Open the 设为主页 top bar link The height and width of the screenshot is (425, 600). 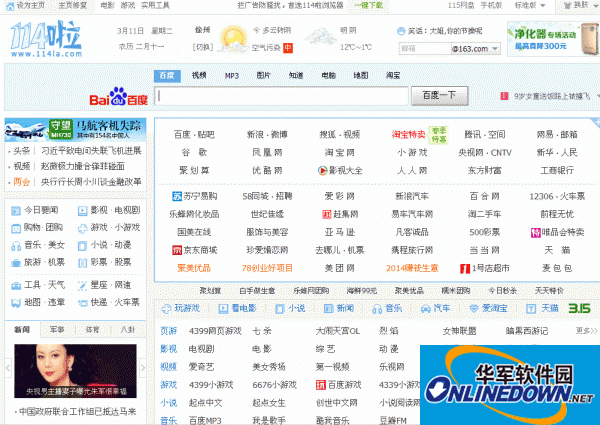31,5
